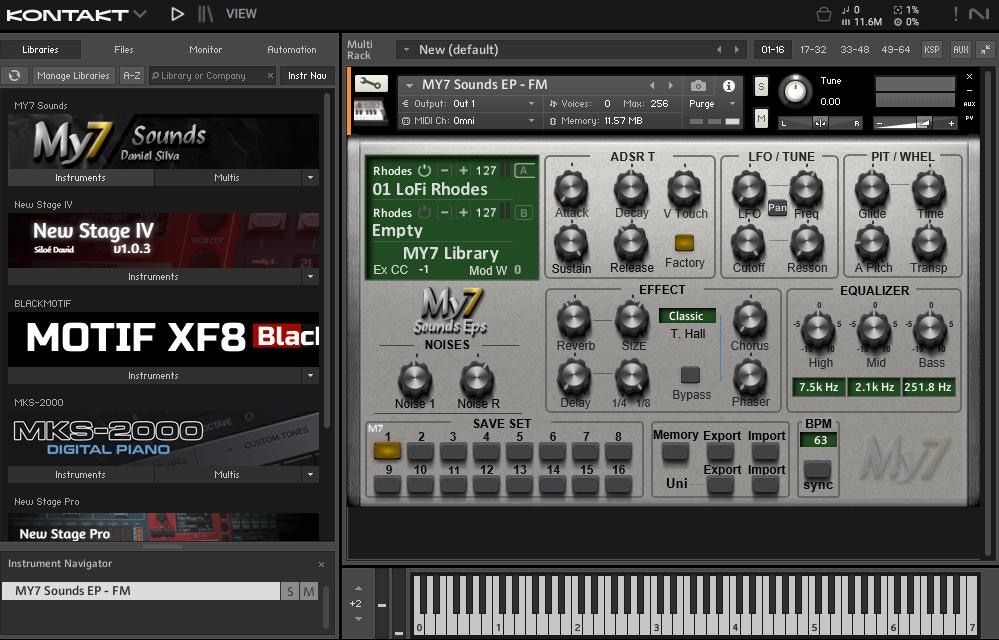Image resolution: width=999 pixels, height=640 pixels.
Task: Click the refresh libraries icon
Action: click(x=14, y=76)
